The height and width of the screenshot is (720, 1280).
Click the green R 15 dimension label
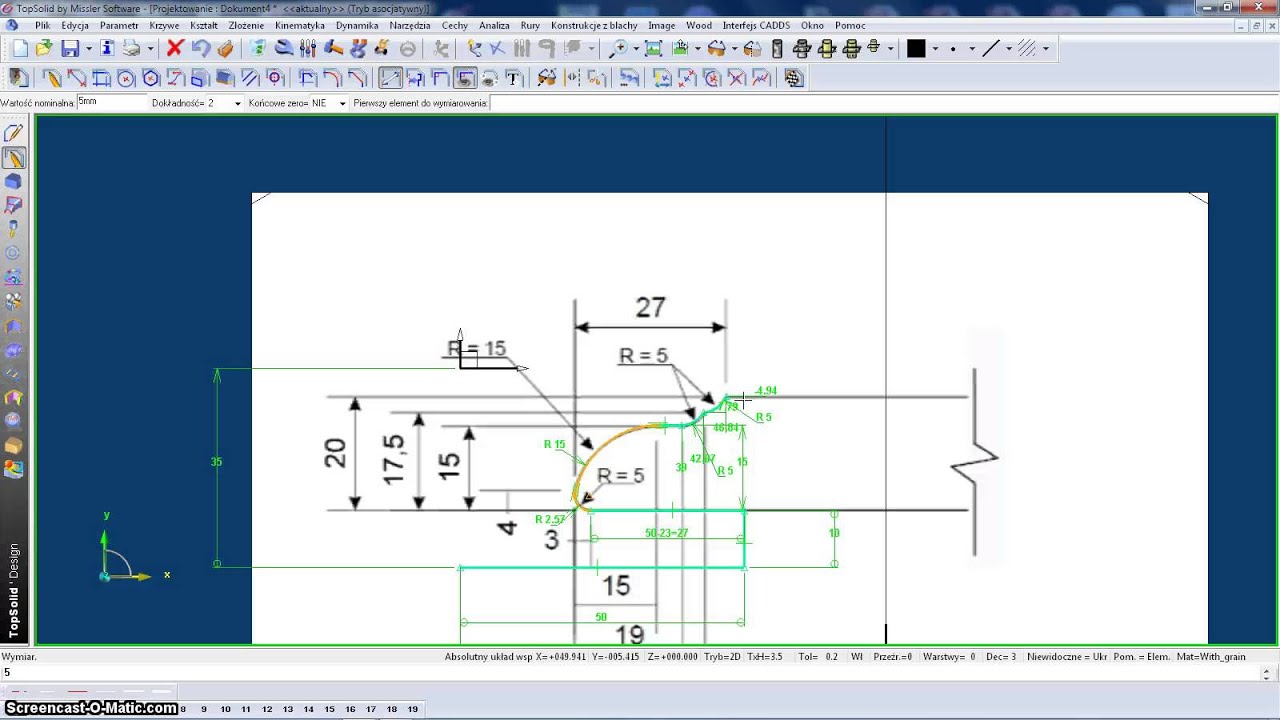pos(554,444)
